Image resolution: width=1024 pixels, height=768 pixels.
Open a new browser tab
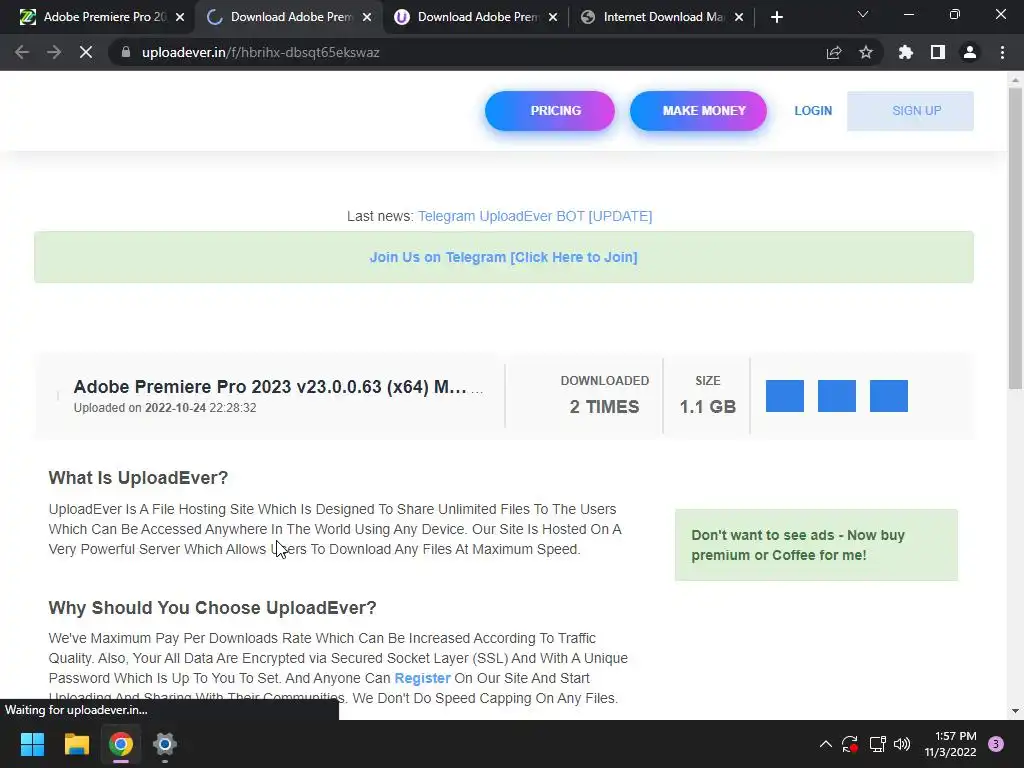click(776, 17)
